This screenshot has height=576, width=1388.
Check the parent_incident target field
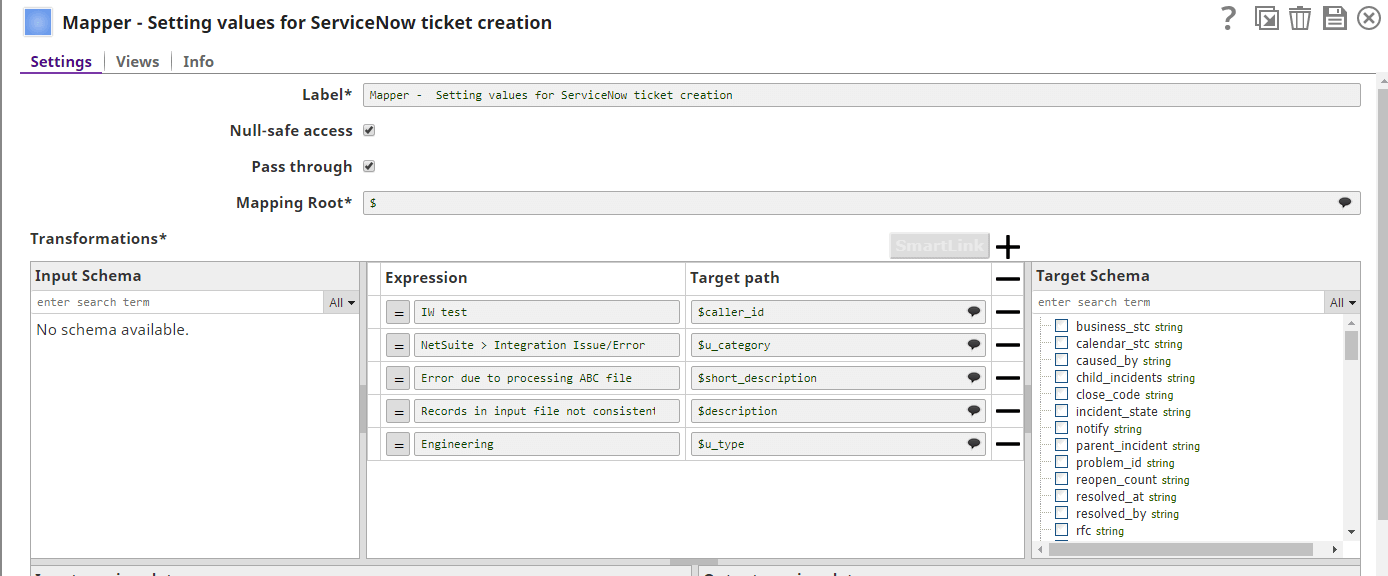[x=1062, y=445]
